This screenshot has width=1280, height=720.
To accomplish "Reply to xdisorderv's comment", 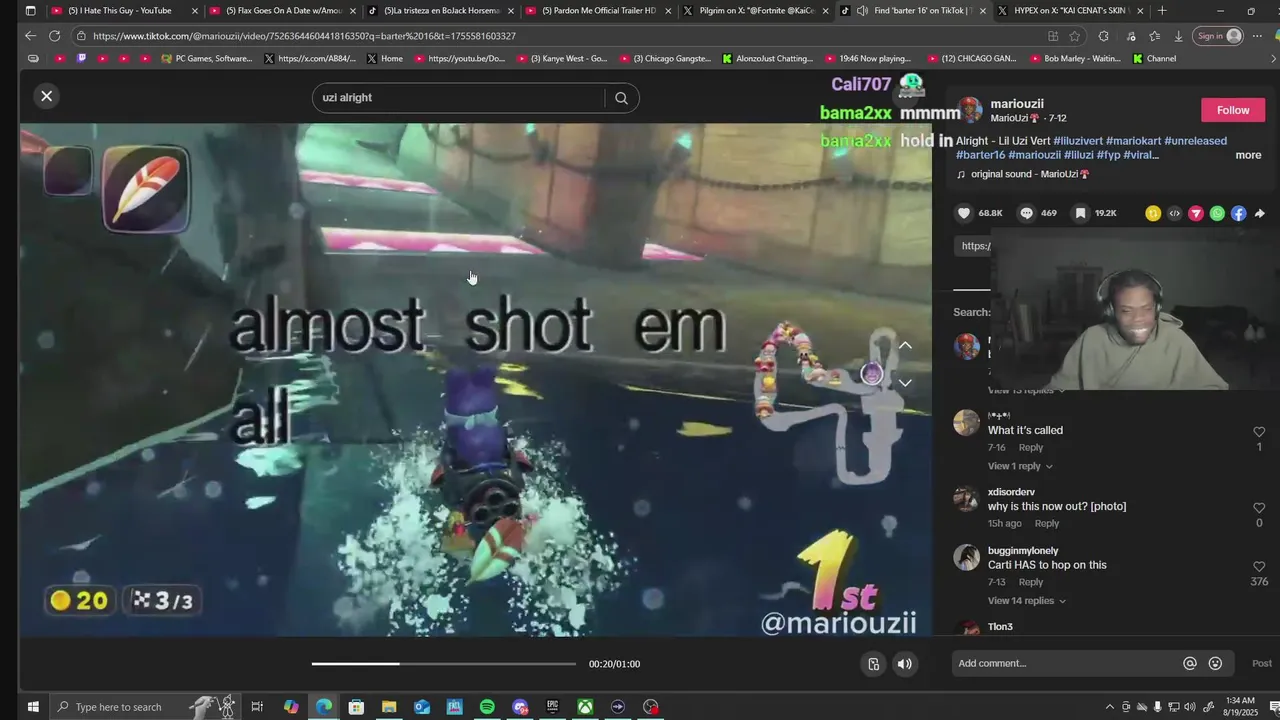I will pos(1046,523).
